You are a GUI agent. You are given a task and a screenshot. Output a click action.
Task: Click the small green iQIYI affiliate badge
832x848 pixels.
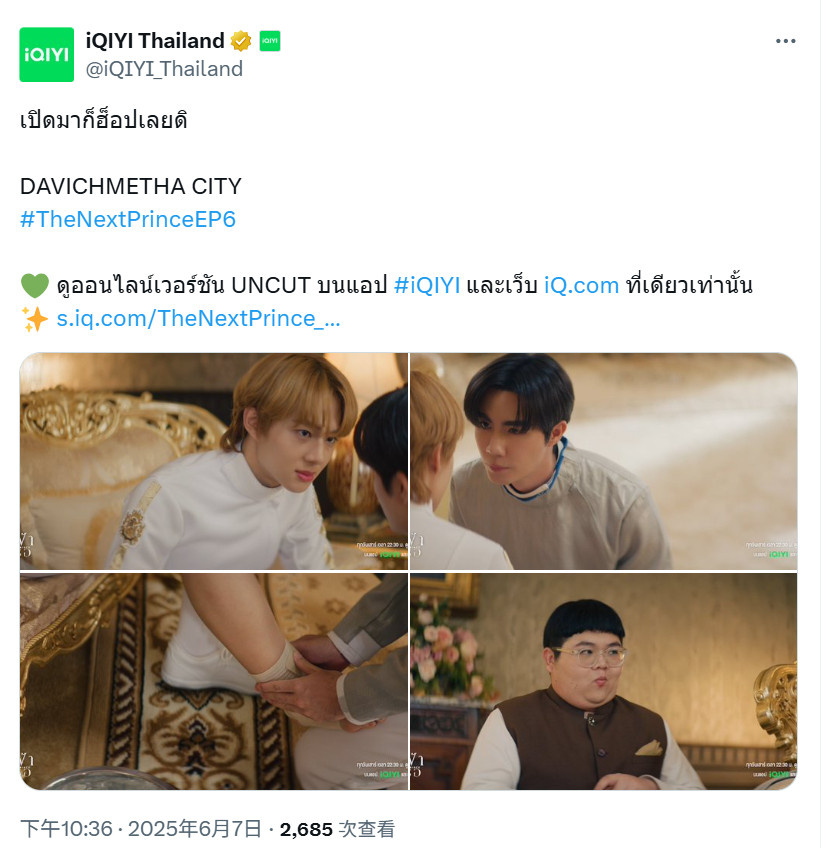pos(269,41)
